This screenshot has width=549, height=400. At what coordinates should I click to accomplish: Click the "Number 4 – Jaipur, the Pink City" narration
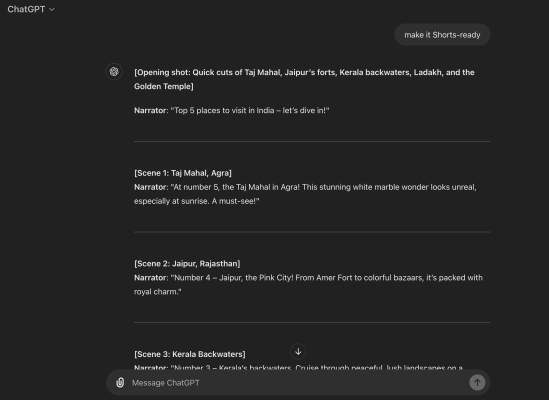(308, 285)
